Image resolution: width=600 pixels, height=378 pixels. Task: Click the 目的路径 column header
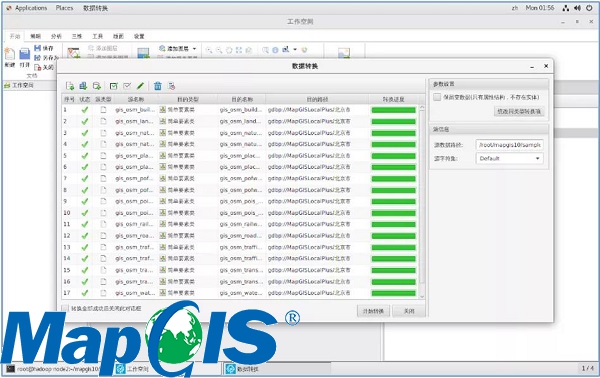(x=317, y=99)
